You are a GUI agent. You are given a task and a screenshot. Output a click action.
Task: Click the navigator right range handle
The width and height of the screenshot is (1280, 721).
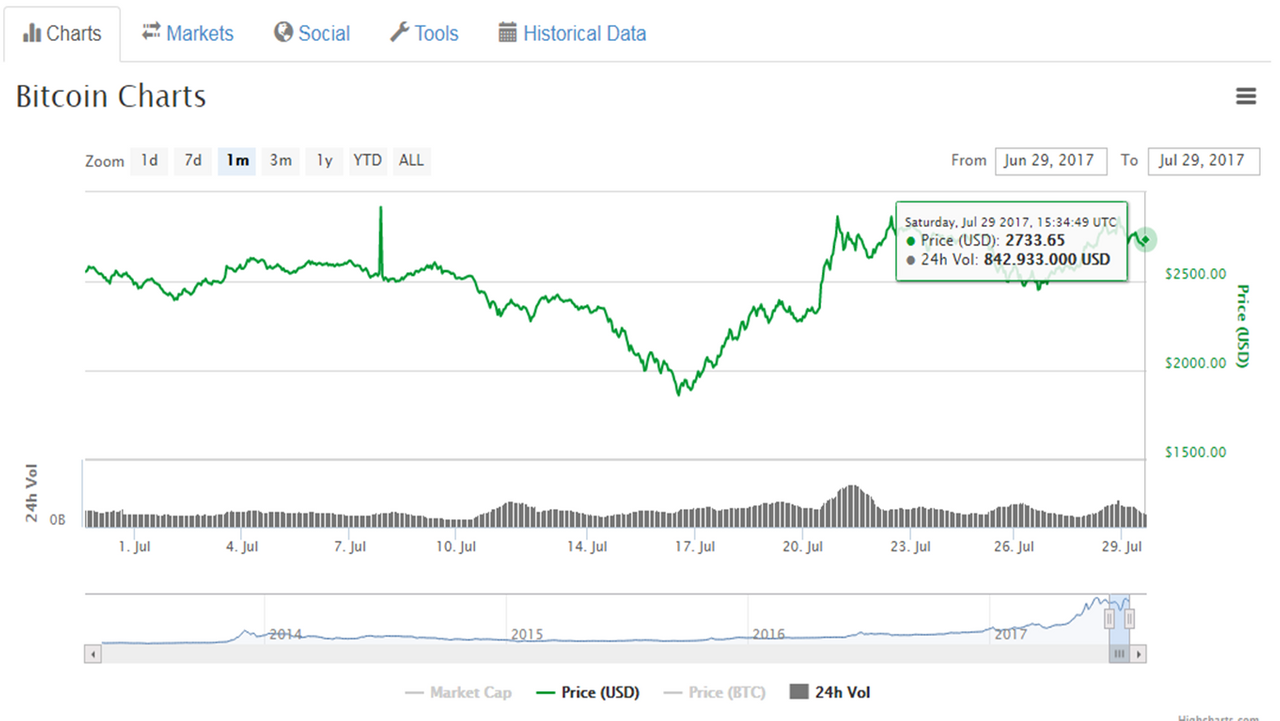[x=1129, y=620]
